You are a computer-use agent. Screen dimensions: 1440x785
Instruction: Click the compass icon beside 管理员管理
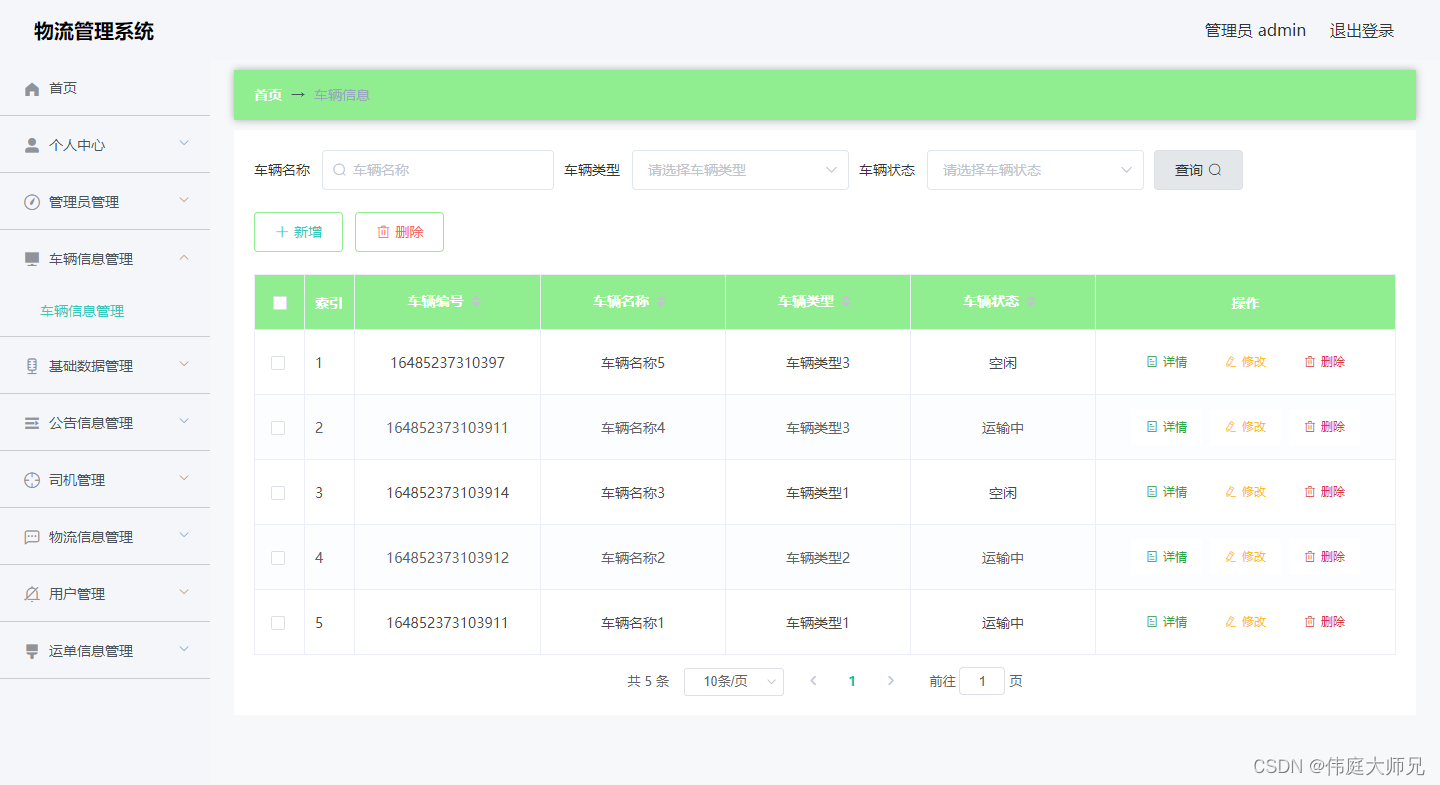tap(32, 202)
